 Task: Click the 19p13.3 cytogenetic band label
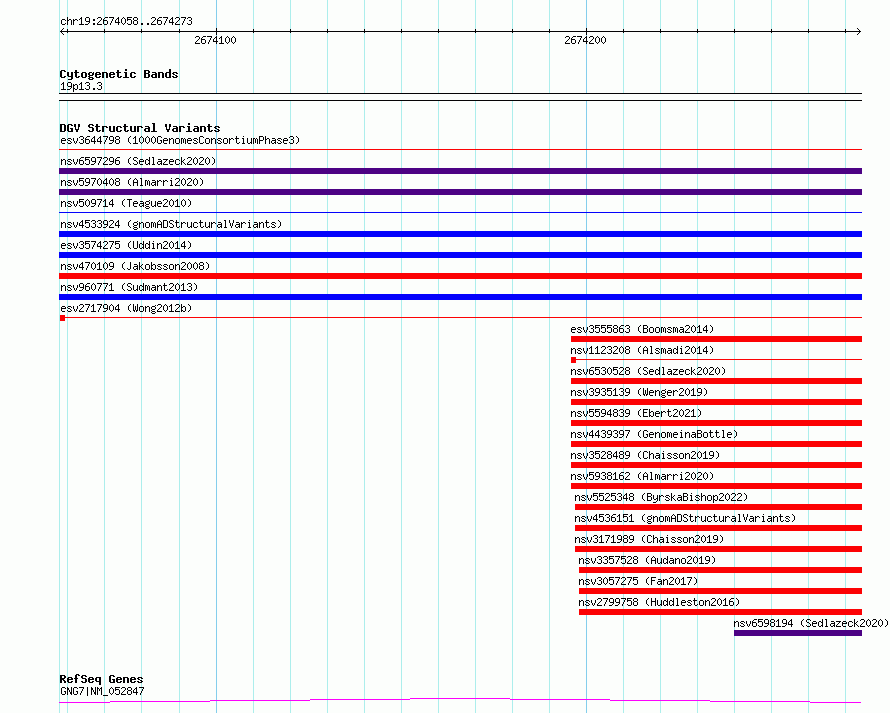click(81, 86)
